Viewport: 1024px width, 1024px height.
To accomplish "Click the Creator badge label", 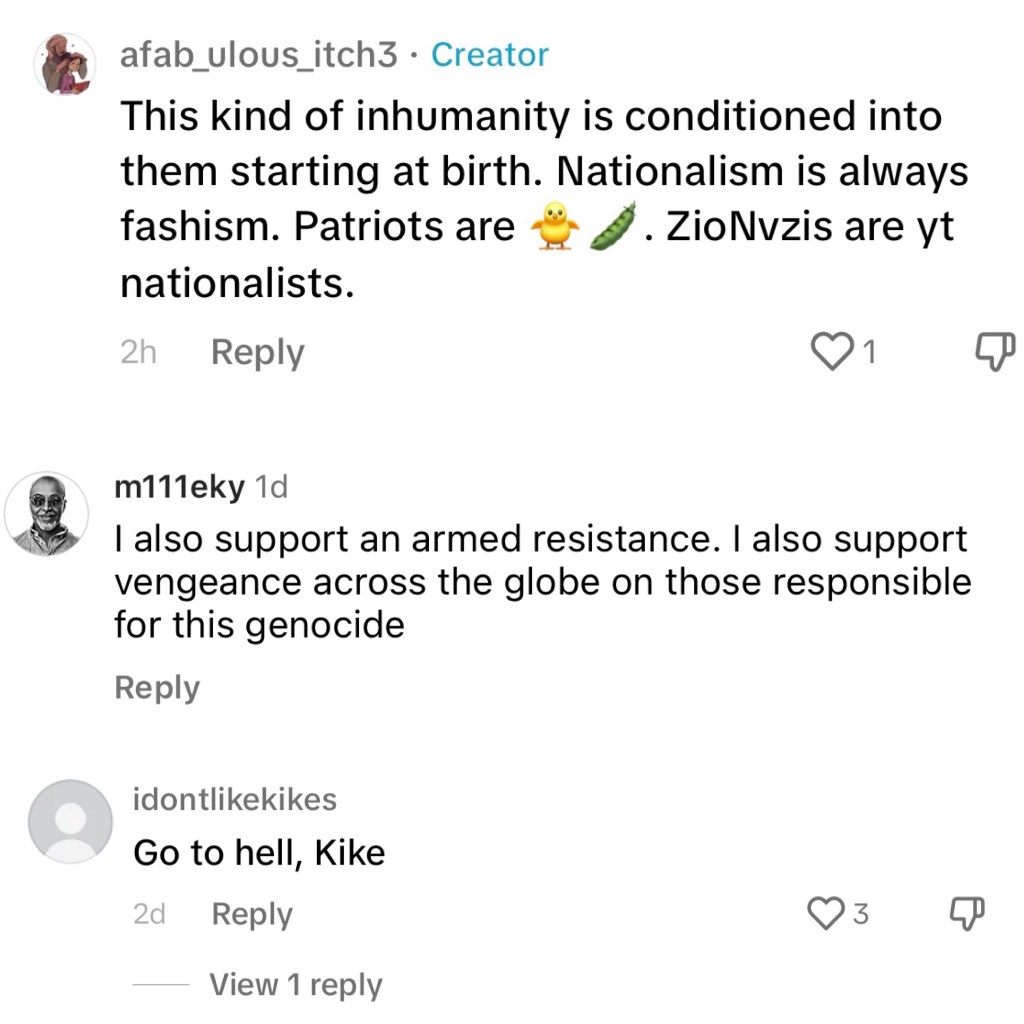I will click(489, 55).
